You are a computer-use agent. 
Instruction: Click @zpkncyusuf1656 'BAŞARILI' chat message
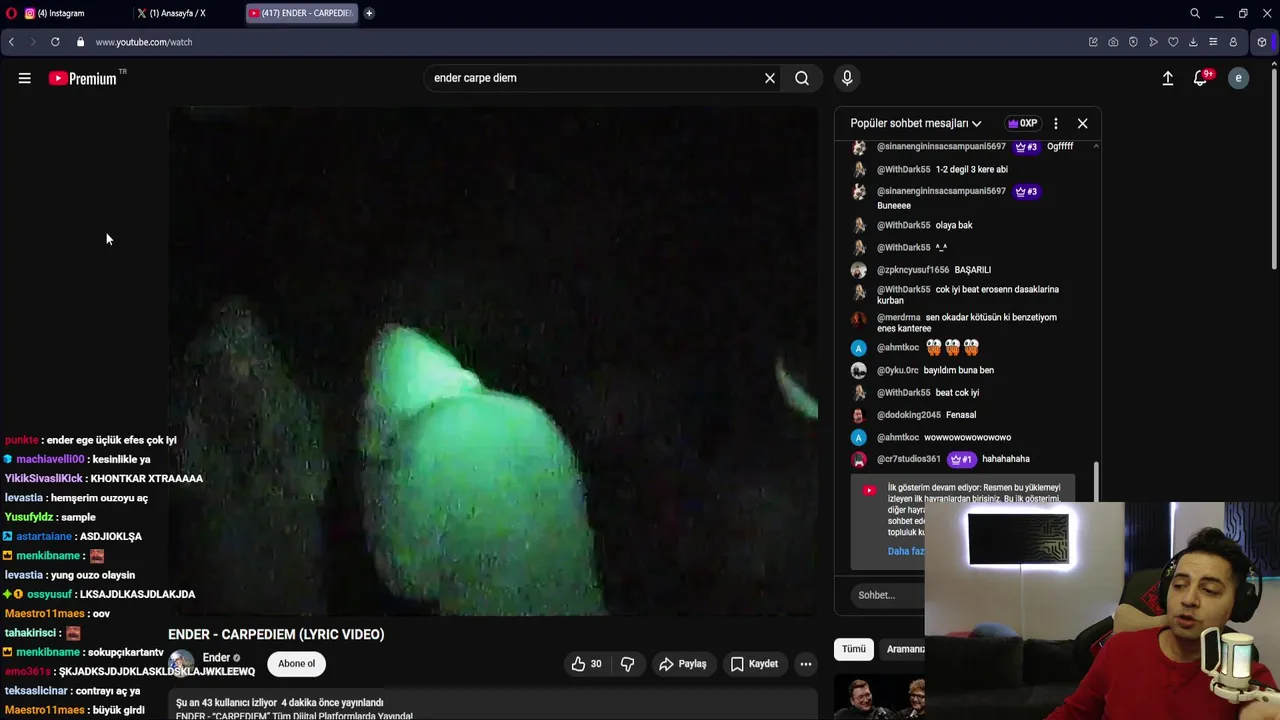[x=967, y=270]
